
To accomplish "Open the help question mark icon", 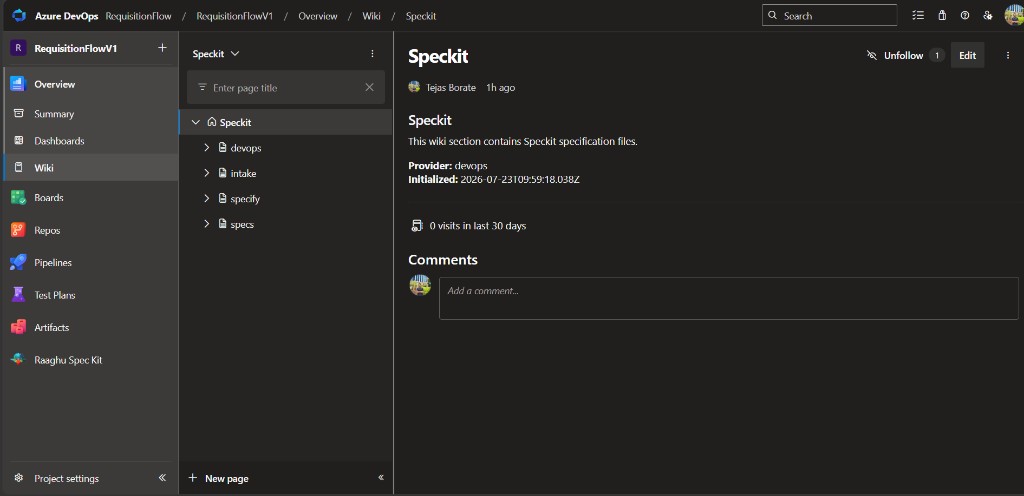I will 965,16.
